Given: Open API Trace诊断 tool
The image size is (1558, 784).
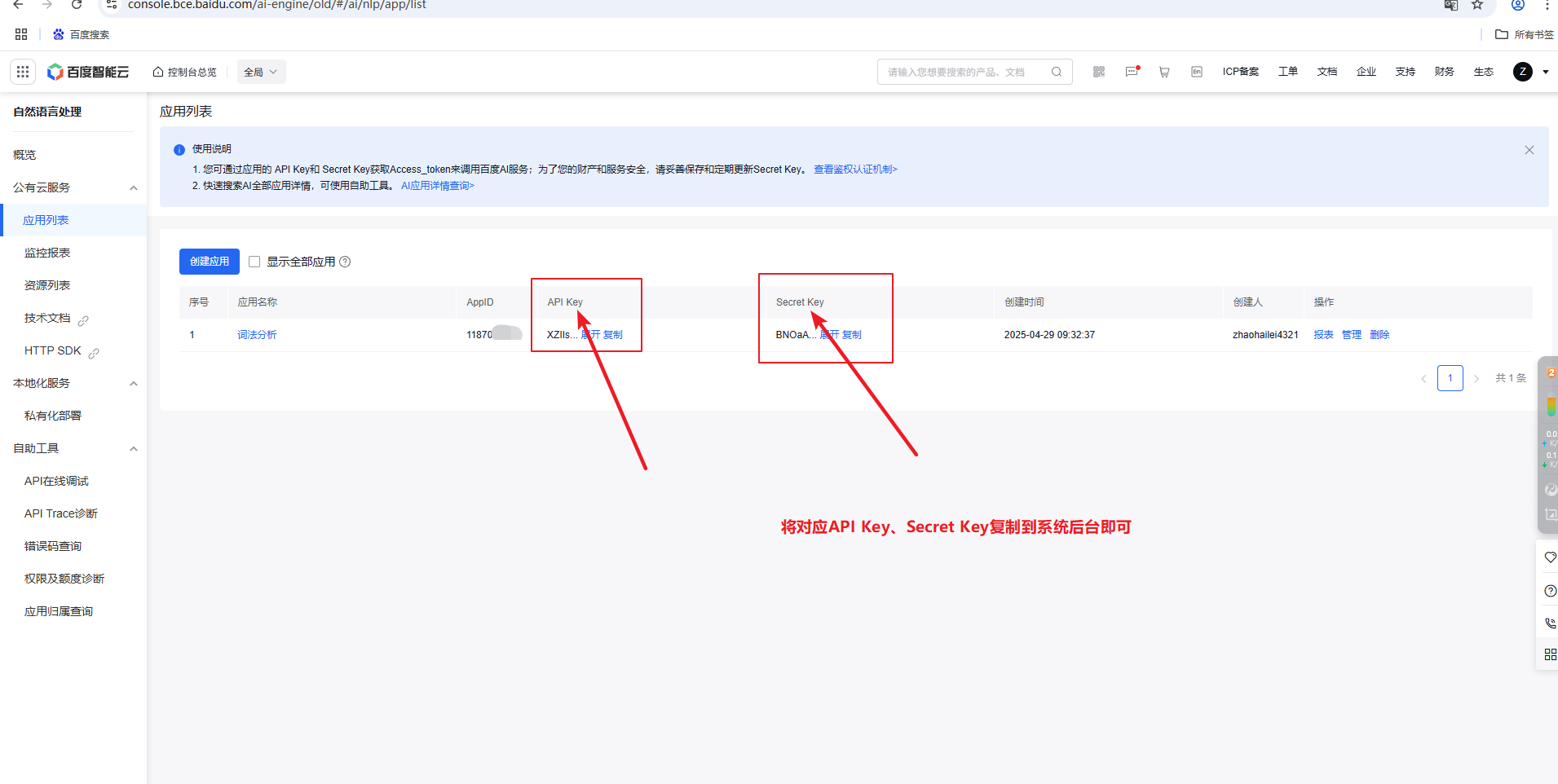Looking at the screenshot, I should (61, 513).
